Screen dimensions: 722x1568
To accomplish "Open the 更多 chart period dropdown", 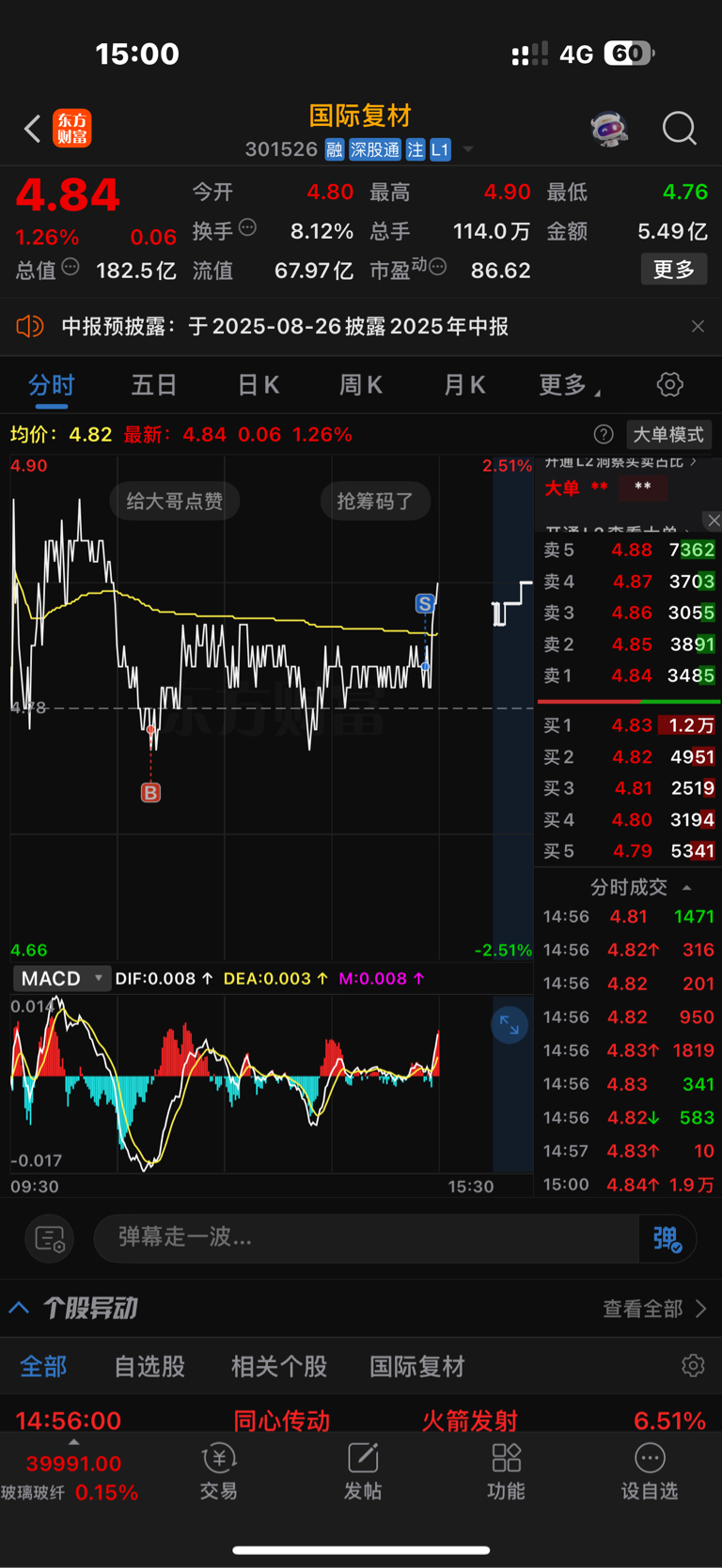I will point(570,385).
